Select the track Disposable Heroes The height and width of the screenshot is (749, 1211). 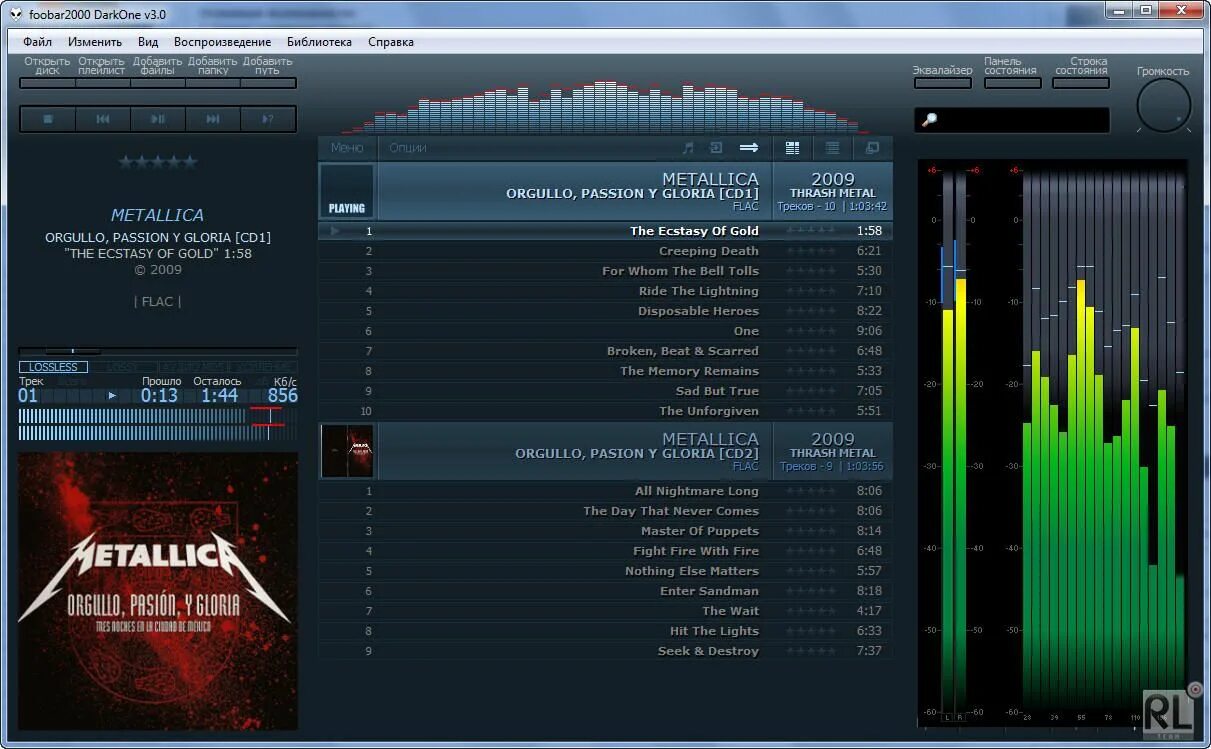606,311
